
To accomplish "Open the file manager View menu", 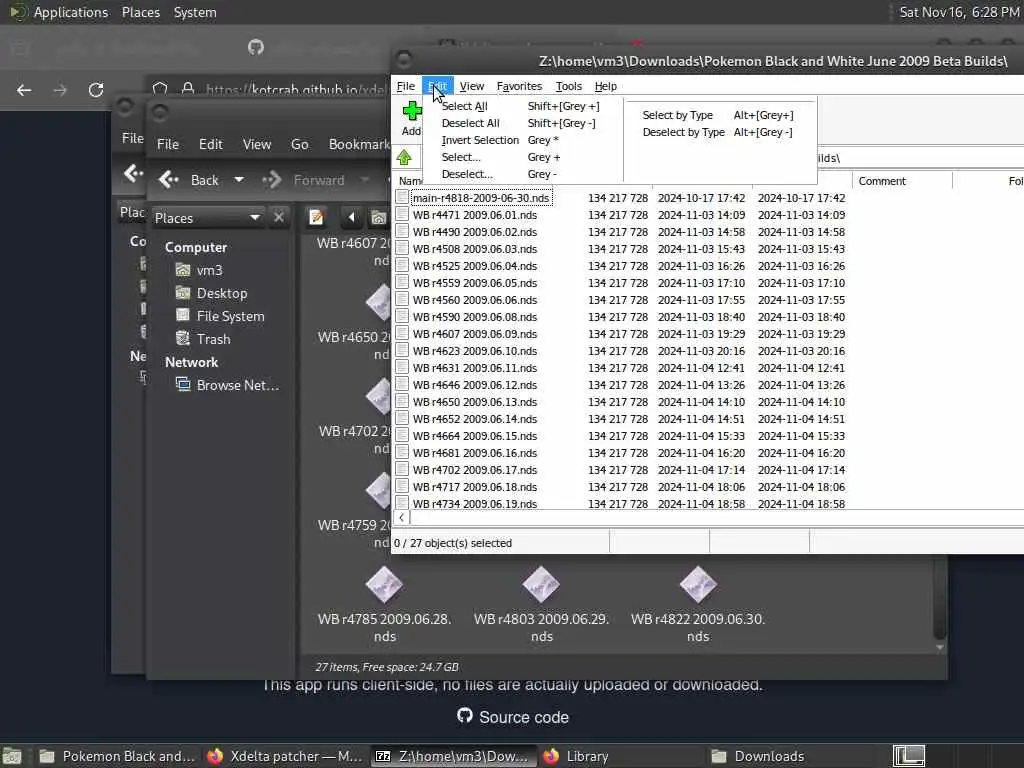I will [257, 144].
